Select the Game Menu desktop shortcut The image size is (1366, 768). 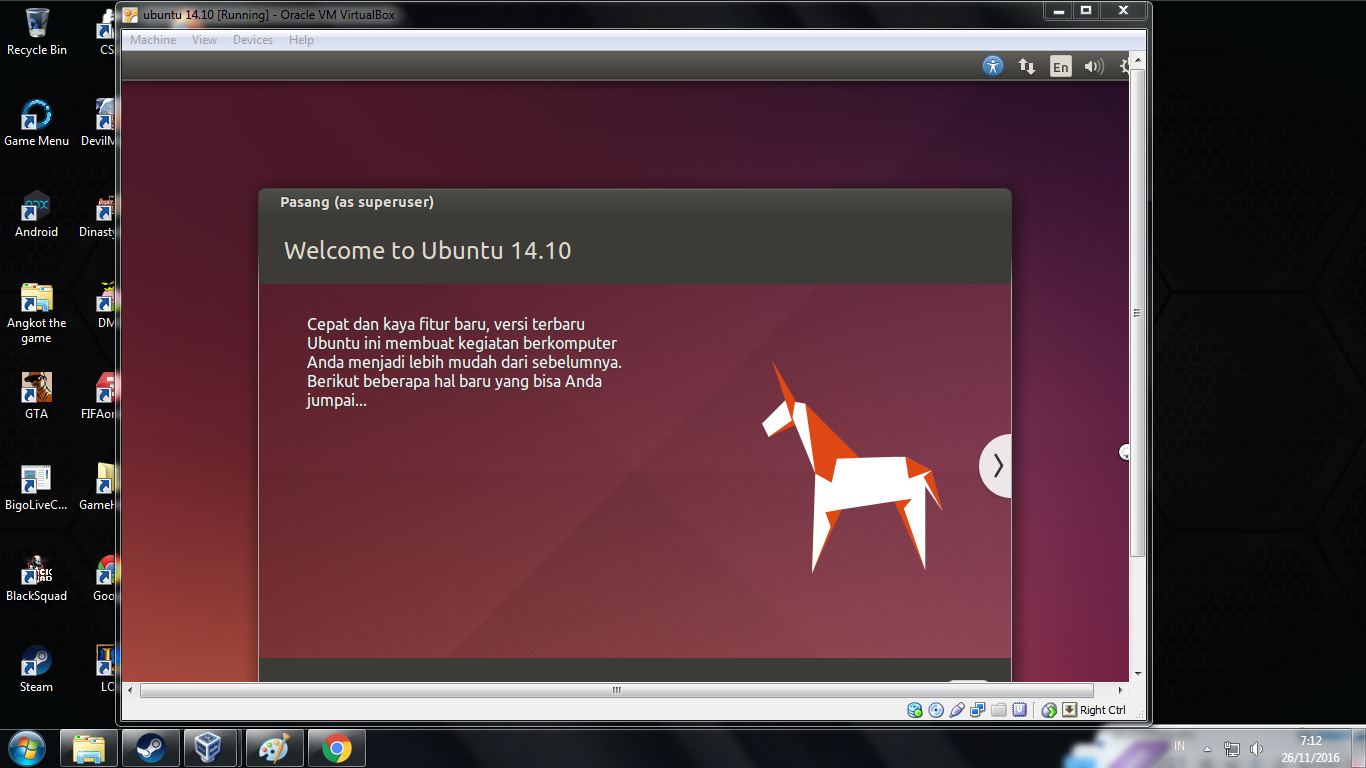pos(37,122)
